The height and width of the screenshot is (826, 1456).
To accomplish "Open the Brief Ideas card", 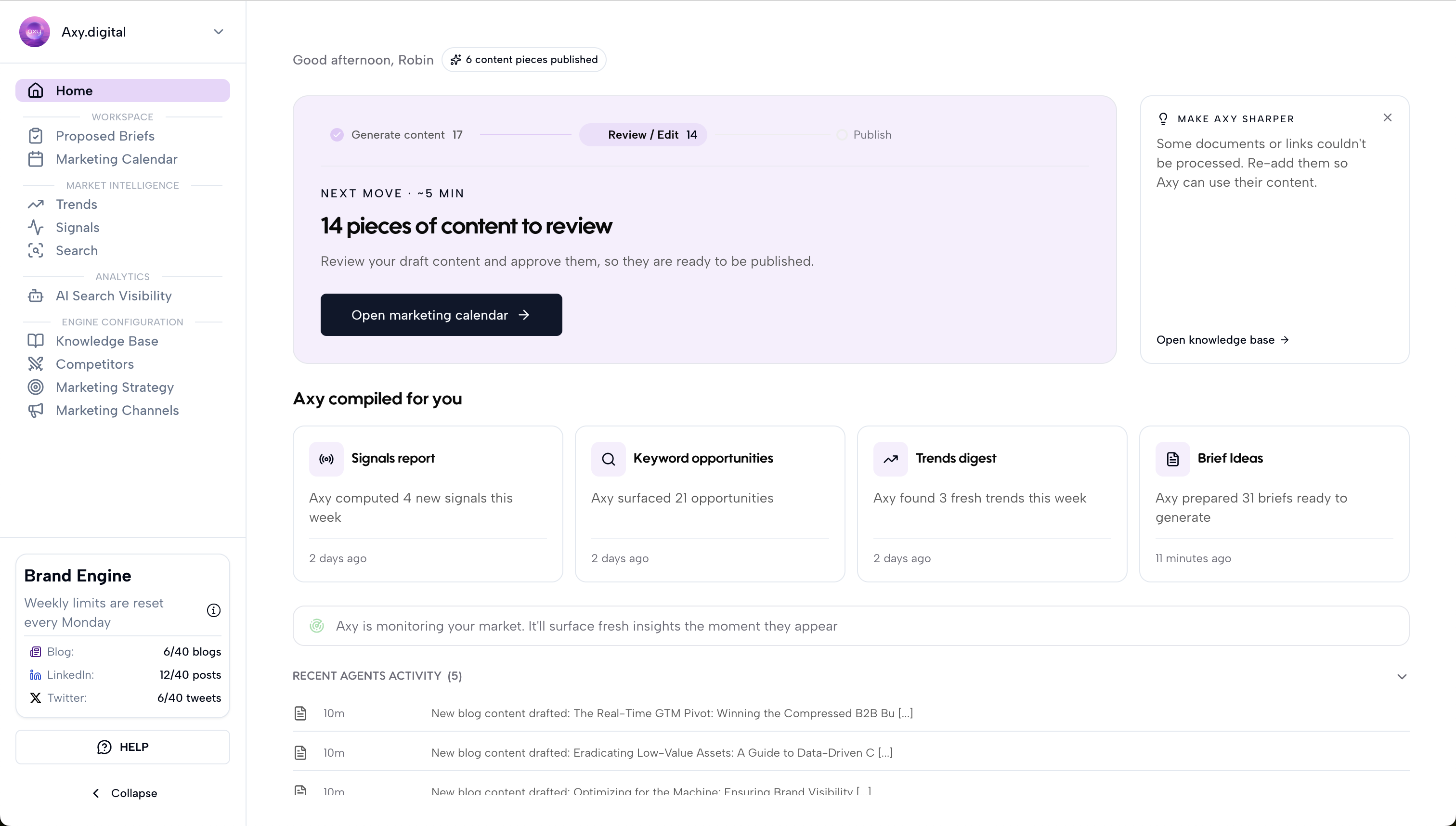I will coord(1274,504).
